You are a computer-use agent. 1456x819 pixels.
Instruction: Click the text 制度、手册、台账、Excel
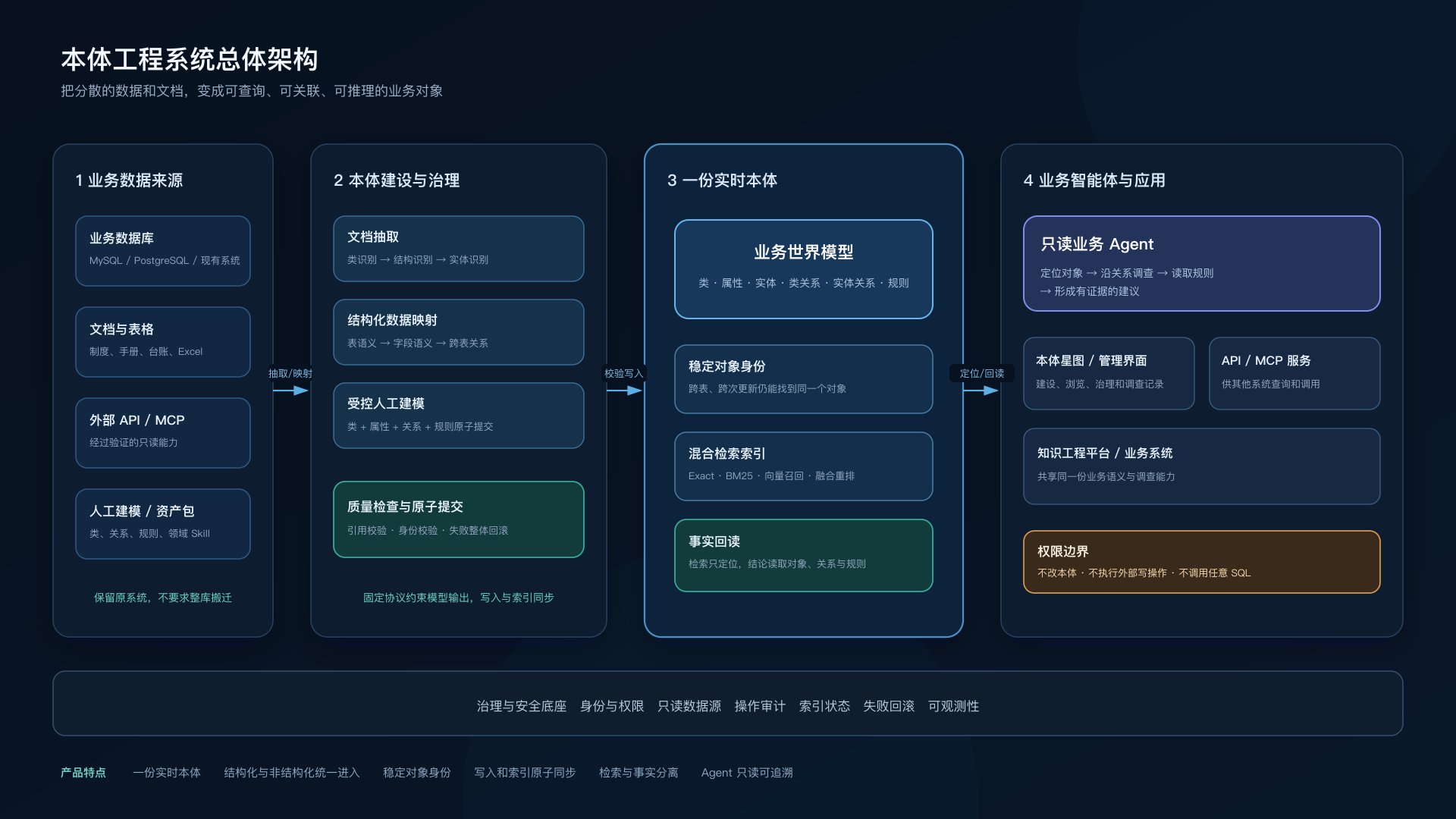point(146,352)
